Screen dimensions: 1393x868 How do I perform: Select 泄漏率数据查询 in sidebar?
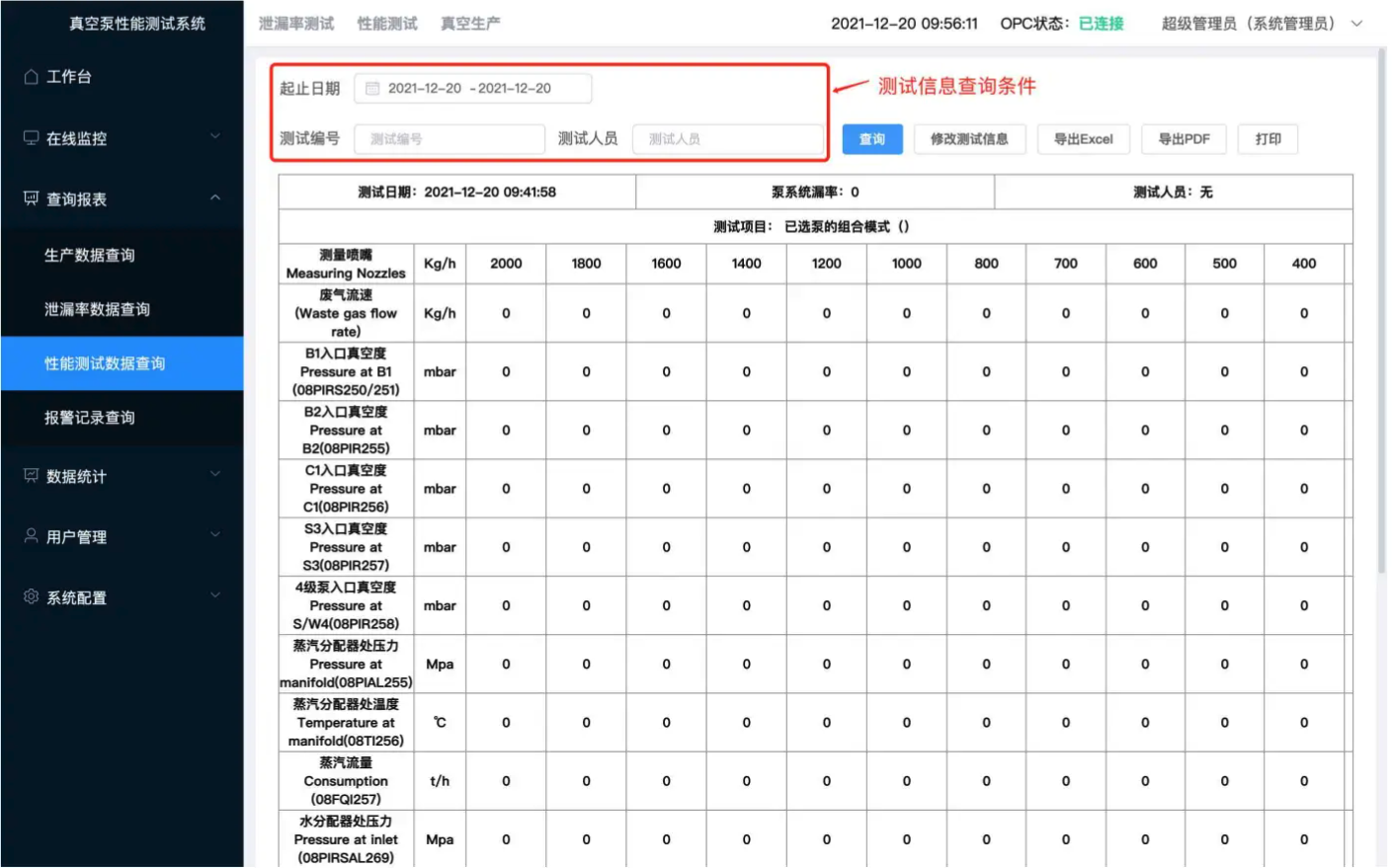point(122,309)
